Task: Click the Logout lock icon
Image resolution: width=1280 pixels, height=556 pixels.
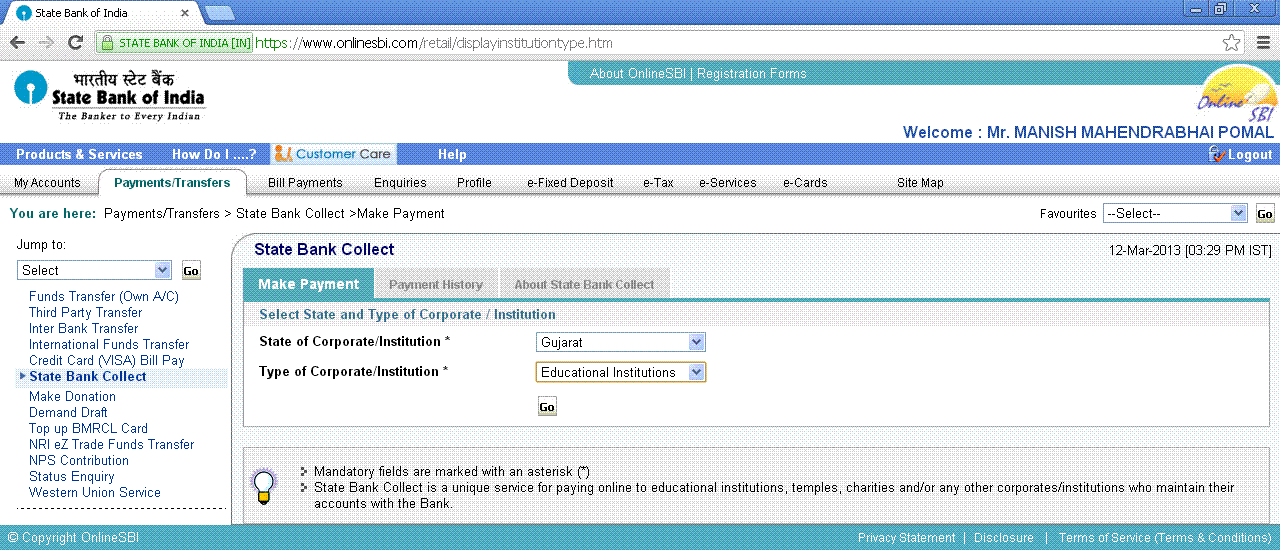Action: pos(1216,154)
